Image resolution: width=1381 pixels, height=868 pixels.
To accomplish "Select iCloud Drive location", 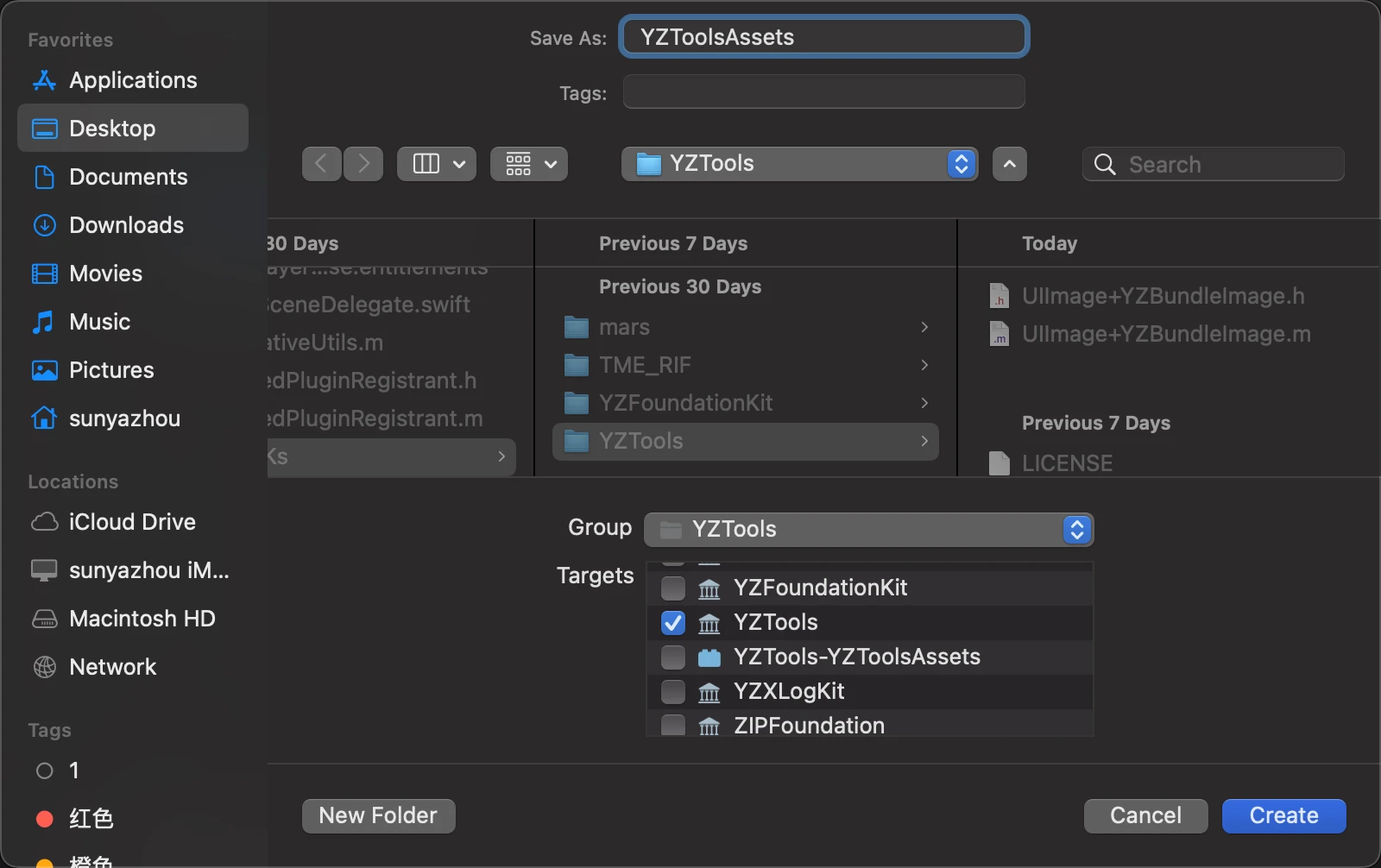I will point(131,522).
